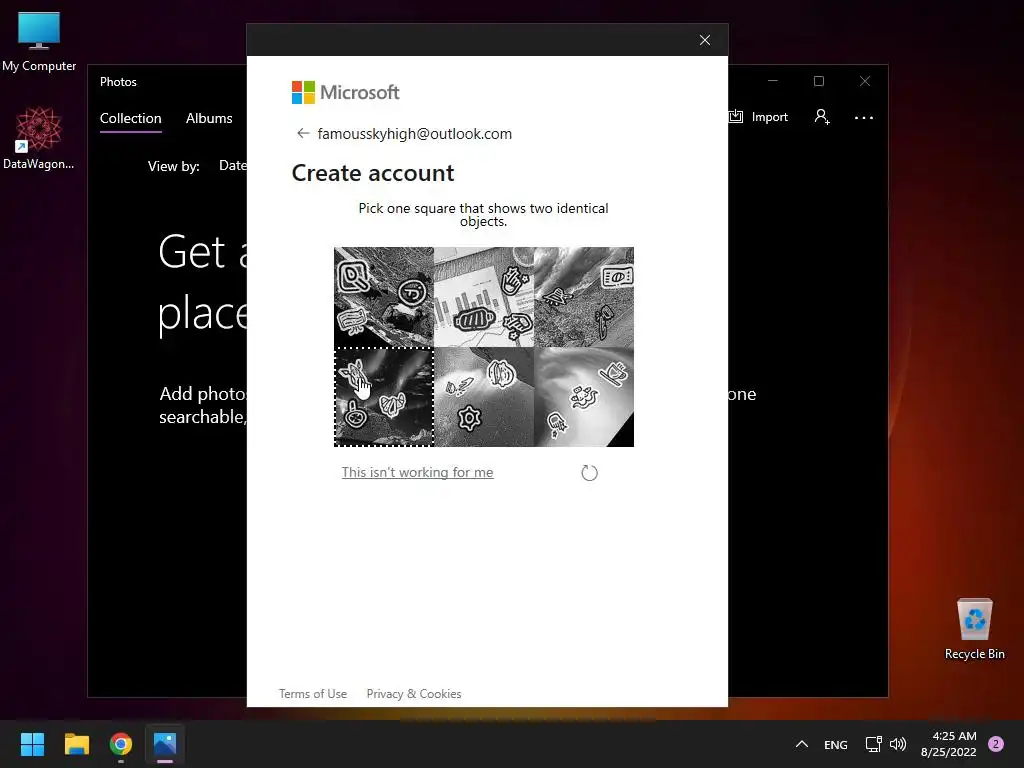Close the Photos window

click(865, 81)
